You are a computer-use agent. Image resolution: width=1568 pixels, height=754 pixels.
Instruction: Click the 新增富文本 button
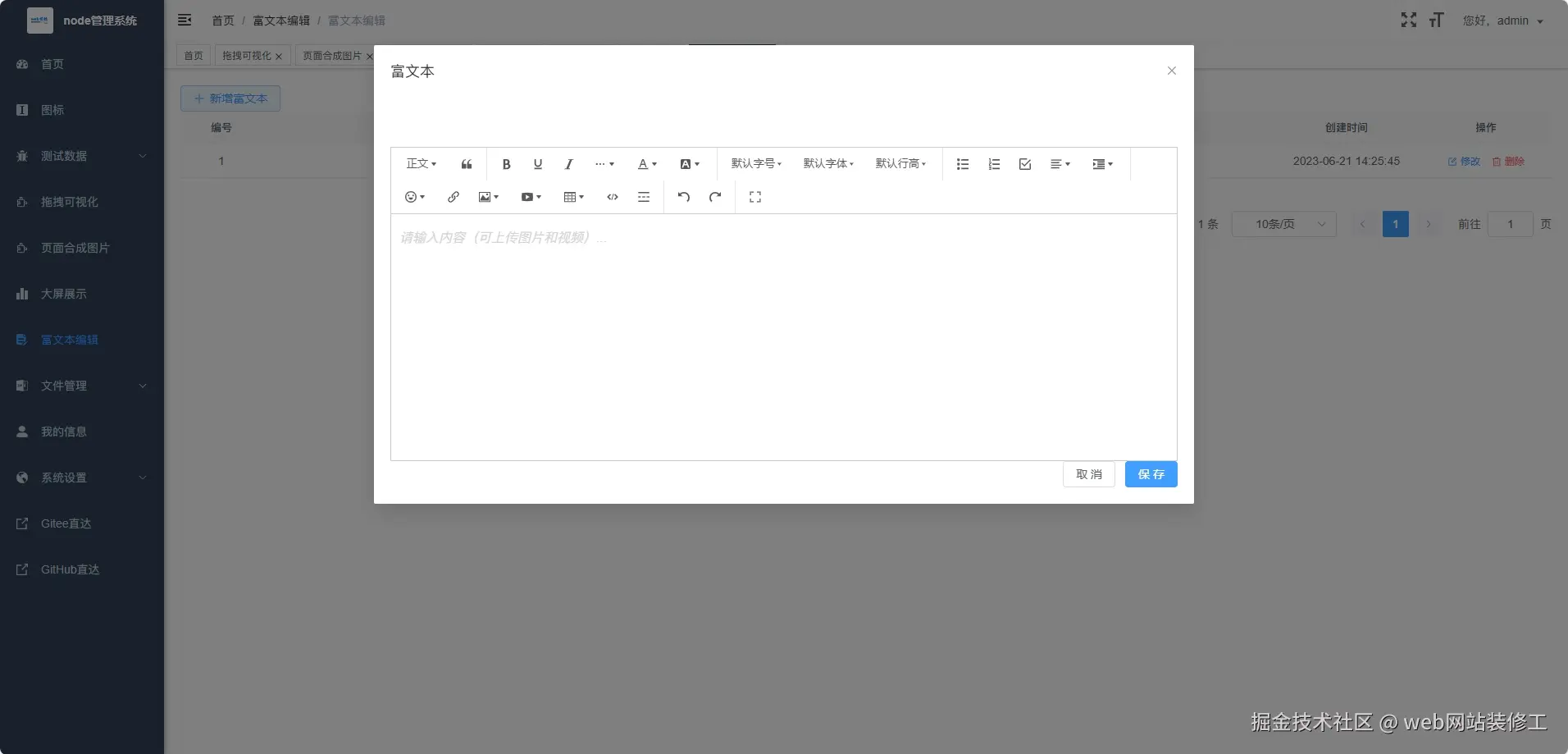230,98
